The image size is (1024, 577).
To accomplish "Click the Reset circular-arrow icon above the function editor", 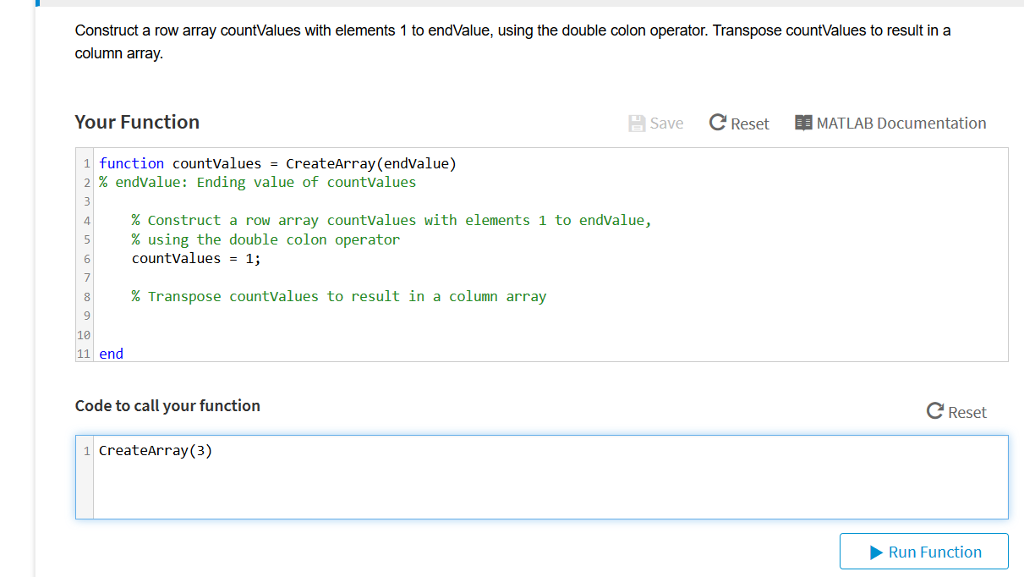I will click(x=716, y=123).
